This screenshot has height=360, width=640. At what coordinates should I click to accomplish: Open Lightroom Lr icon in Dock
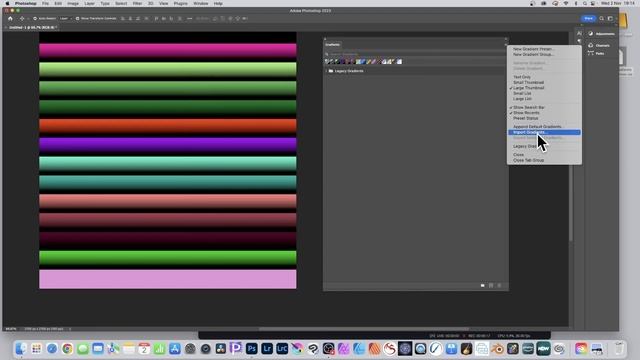(x=267, y=349)
